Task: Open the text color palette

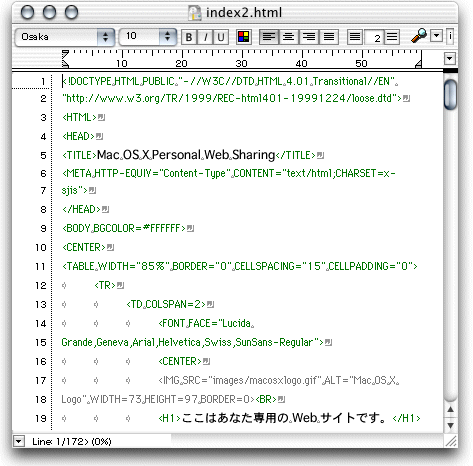Action: (244, 37)
